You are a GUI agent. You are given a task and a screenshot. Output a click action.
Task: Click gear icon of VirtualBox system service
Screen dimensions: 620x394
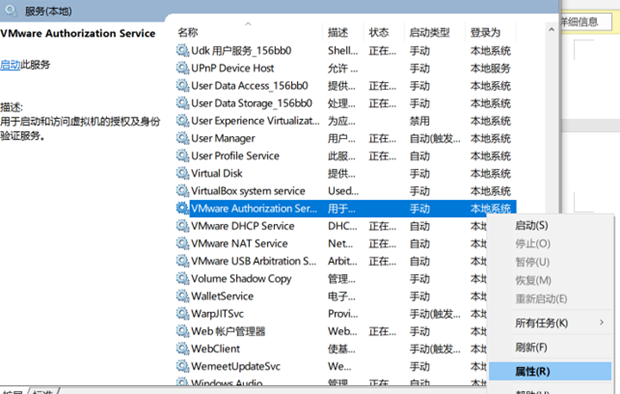click(182, 191)
